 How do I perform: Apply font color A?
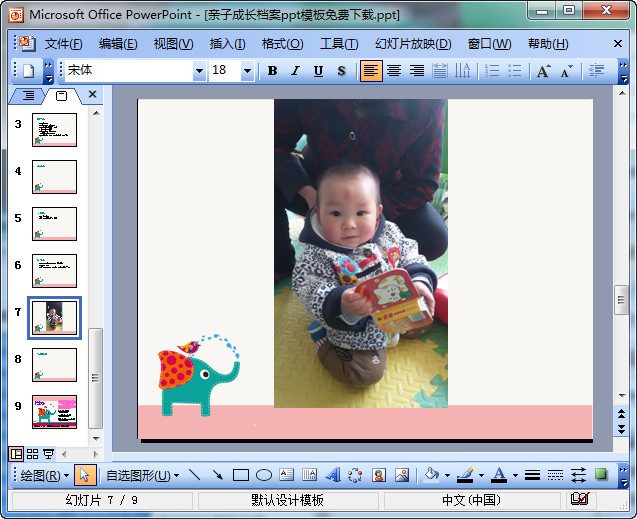[499, 475]
